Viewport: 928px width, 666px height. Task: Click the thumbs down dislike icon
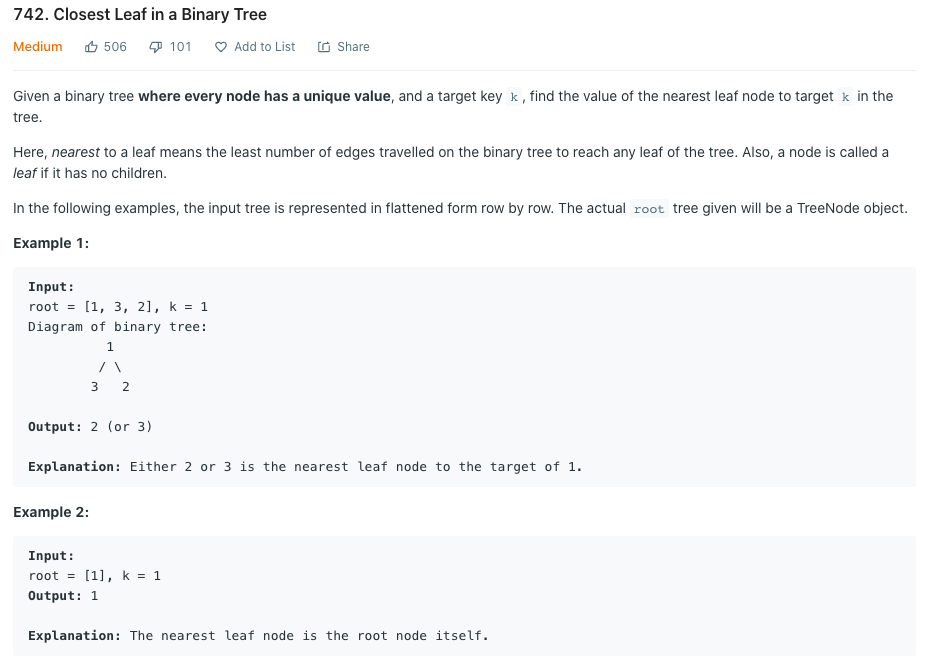coord(154,46)
